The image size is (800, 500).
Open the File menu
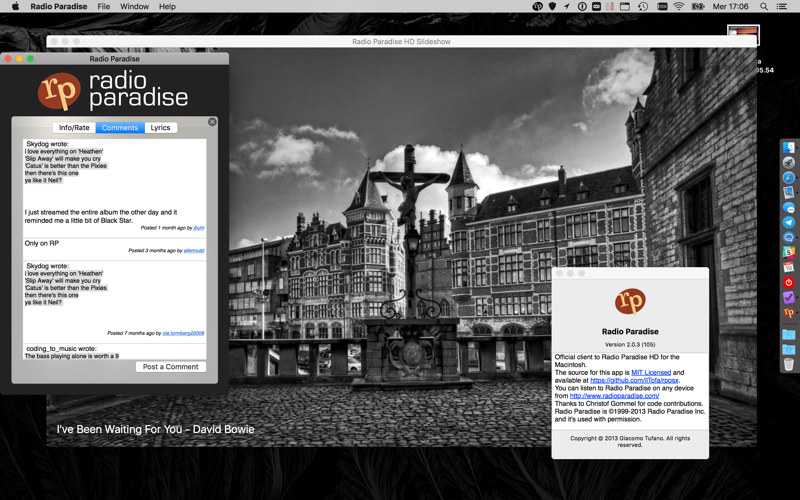click(x=104, y=6)
